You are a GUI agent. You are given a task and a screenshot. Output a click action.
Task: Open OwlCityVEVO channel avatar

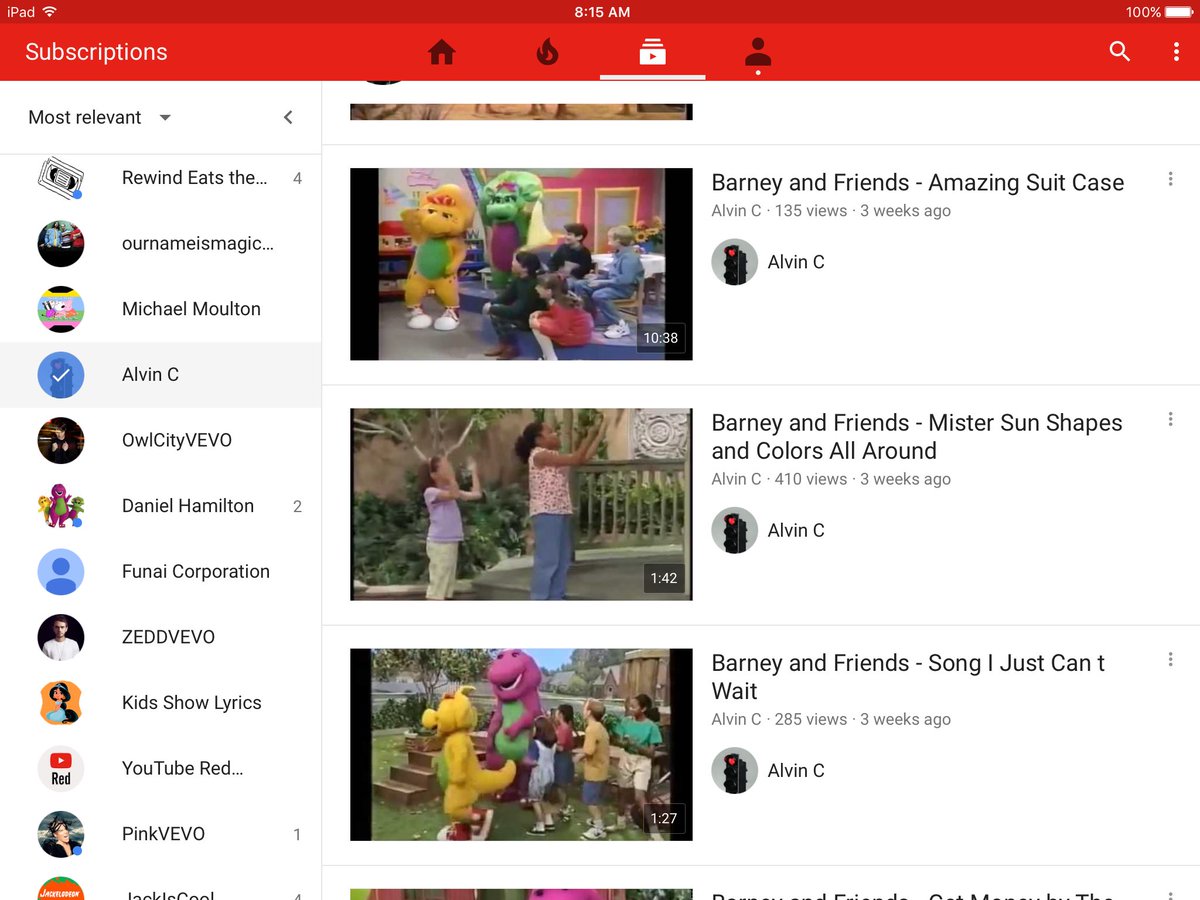pos(61,440)
